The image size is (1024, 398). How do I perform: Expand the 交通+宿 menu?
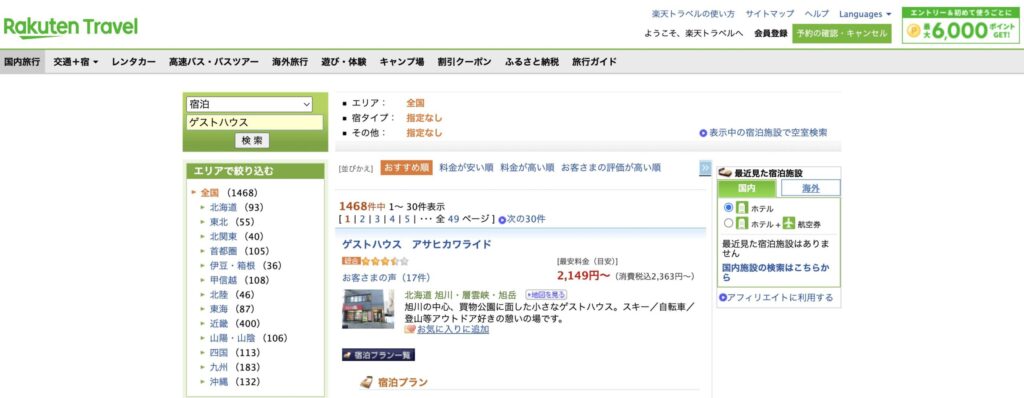76,62
